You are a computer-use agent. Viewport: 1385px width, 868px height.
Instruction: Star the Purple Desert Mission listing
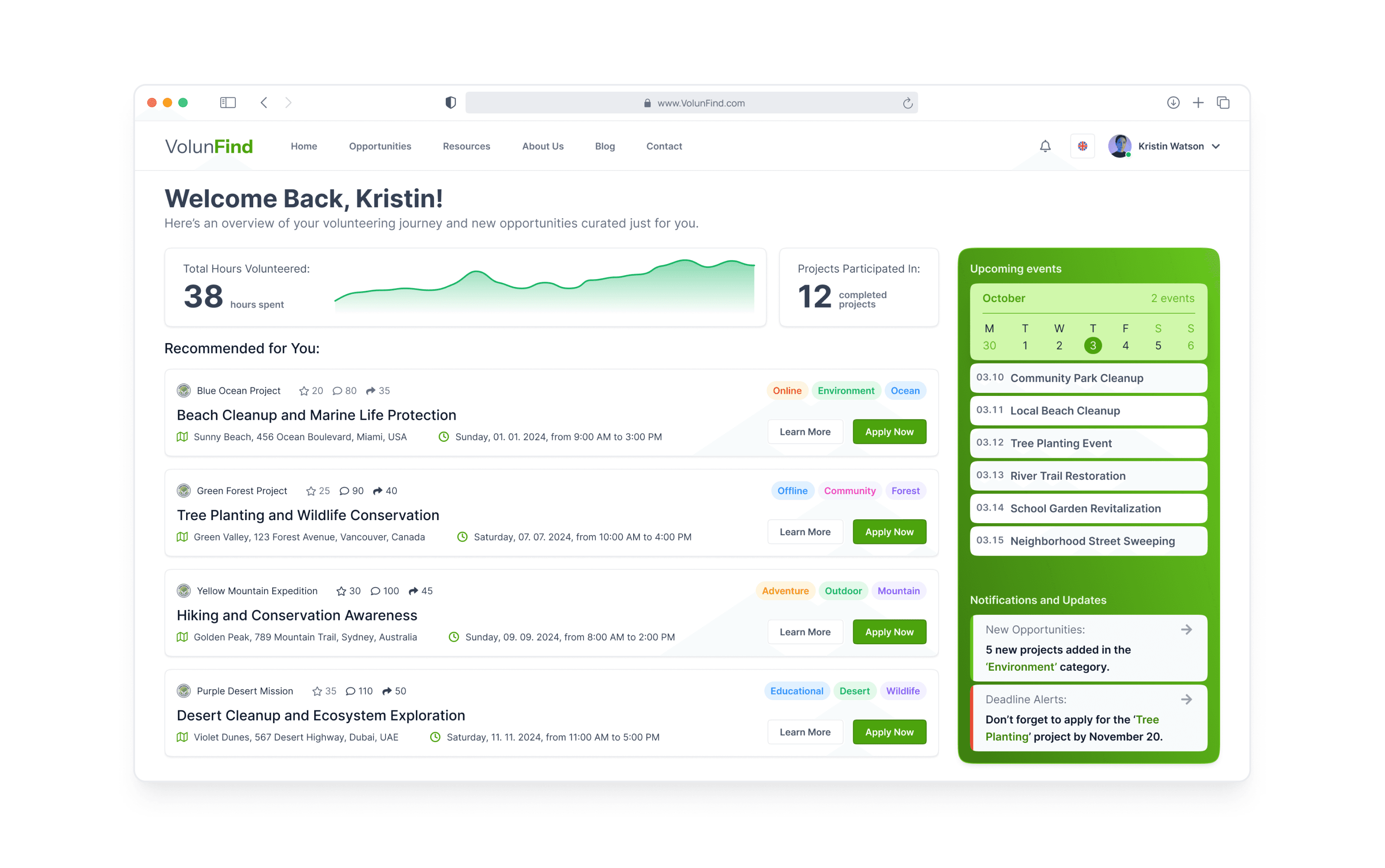tap(317, 691)
